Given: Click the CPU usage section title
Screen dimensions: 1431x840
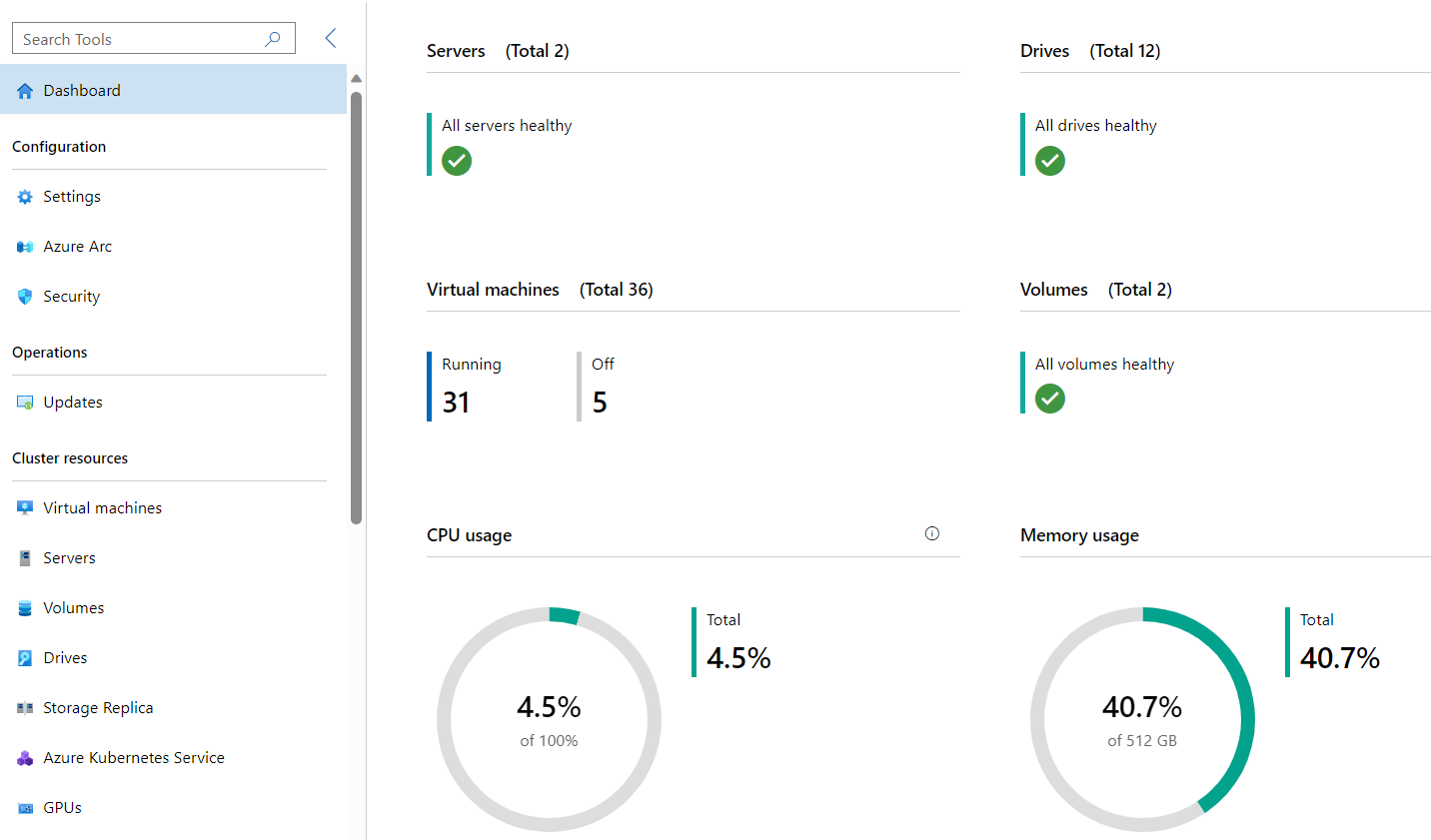Looking at the screenshot, I should tap(470, 535).
